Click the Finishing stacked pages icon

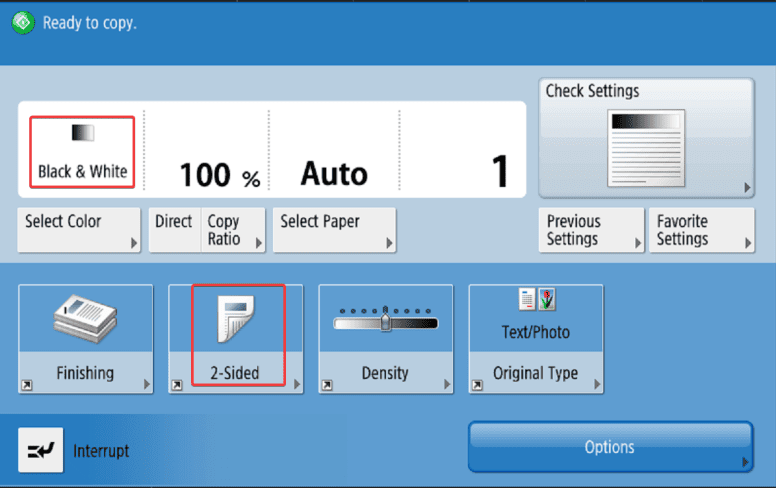85,318
